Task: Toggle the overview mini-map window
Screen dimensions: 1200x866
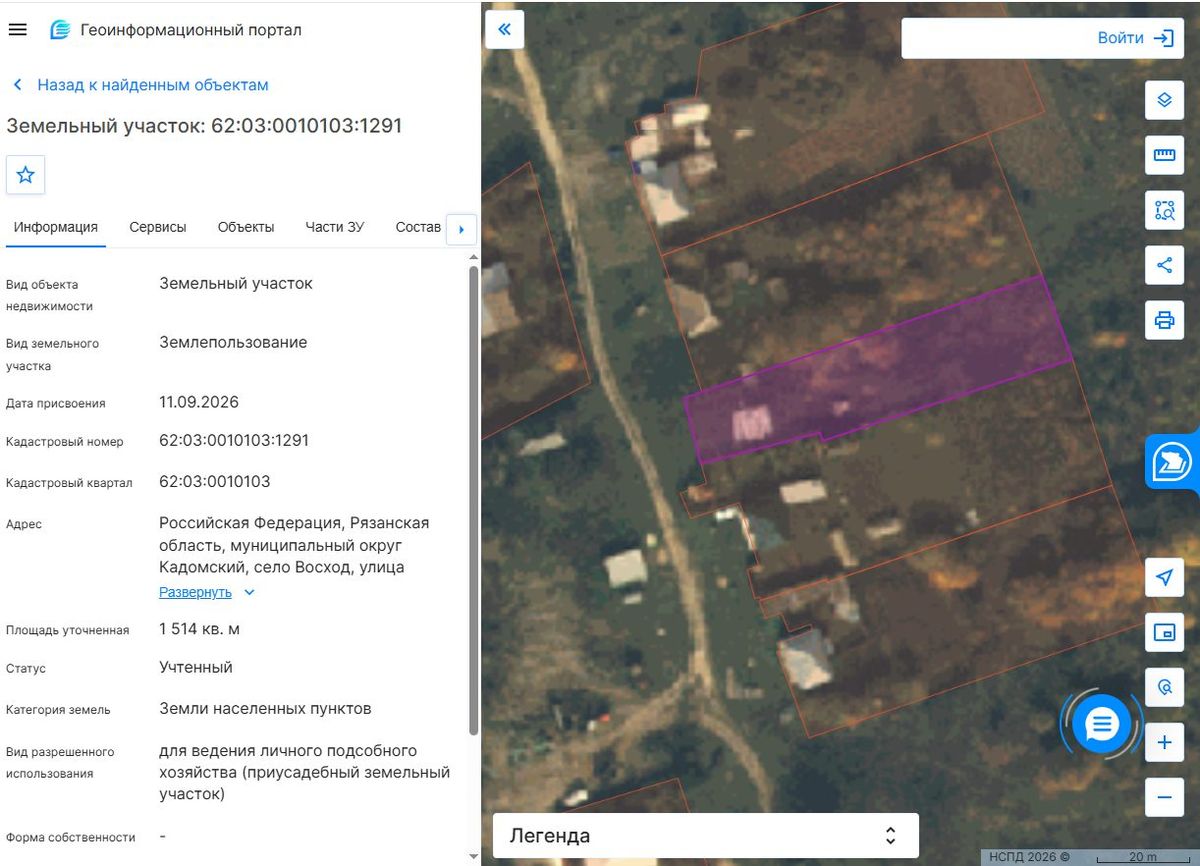Action: (1164, 633)
